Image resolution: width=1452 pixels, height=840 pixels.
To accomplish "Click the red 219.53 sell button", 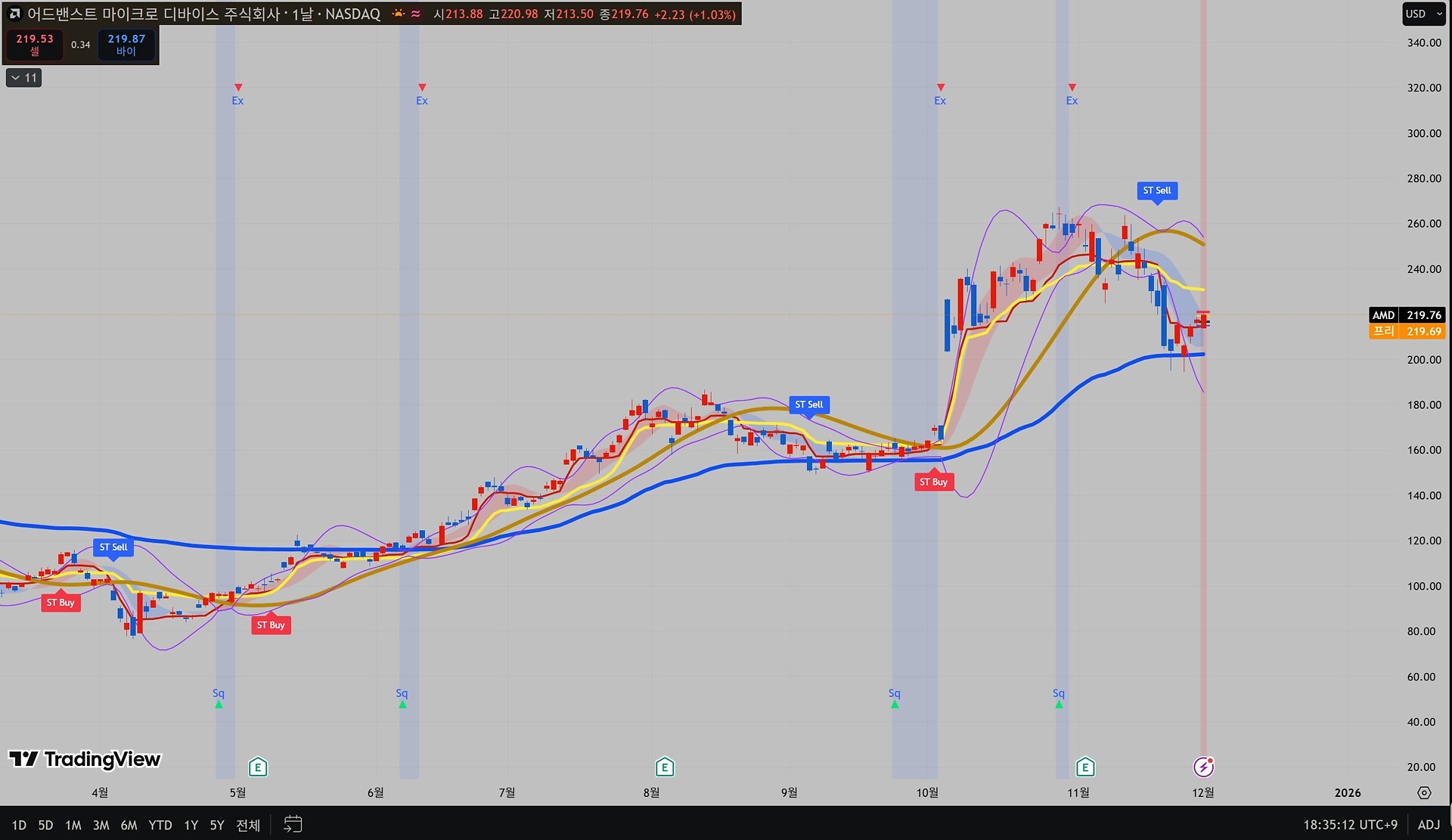I will pyautogui.click(x=35, y=45).
